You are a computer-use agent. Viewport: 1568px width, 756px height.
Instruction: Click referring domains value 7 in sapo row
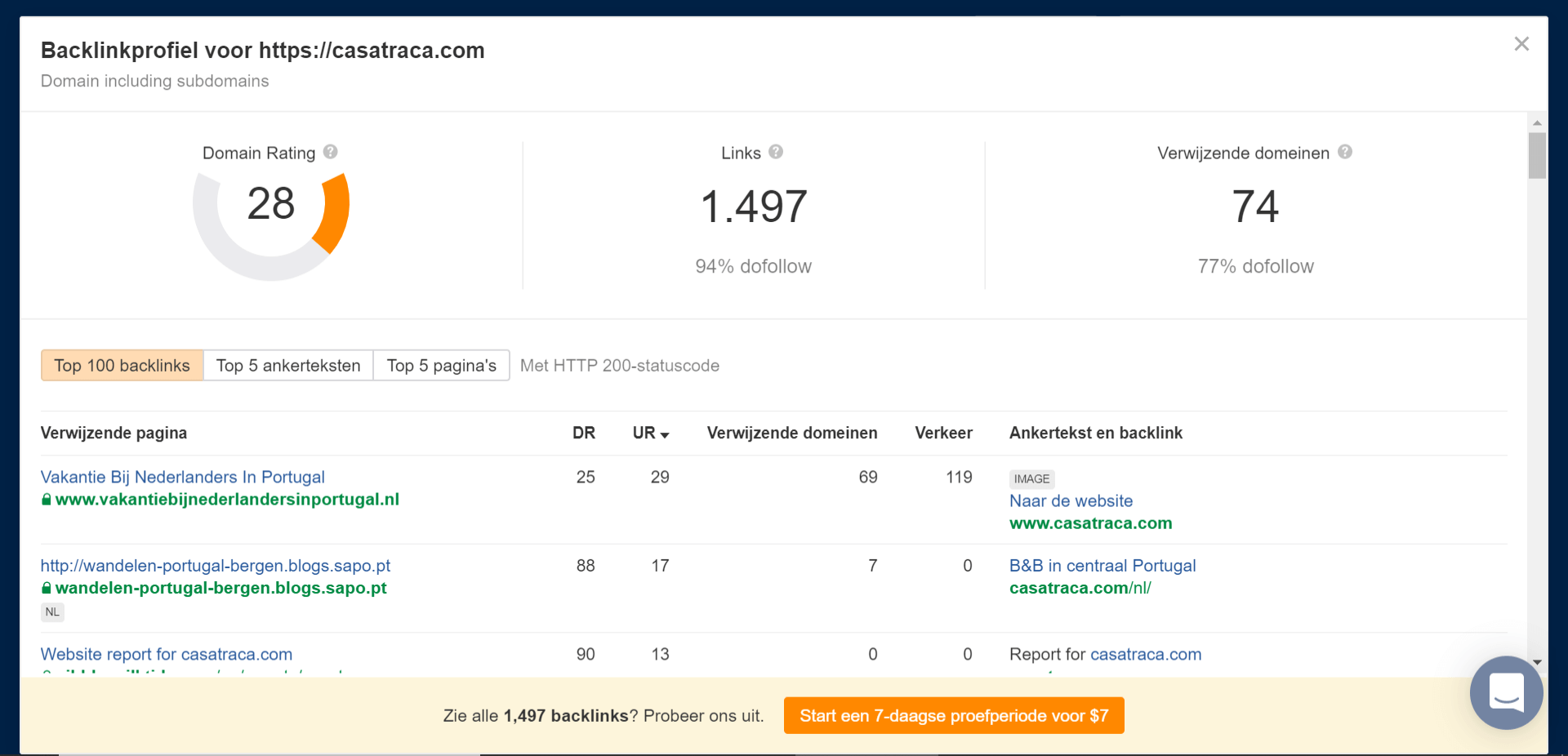[873, 566]
